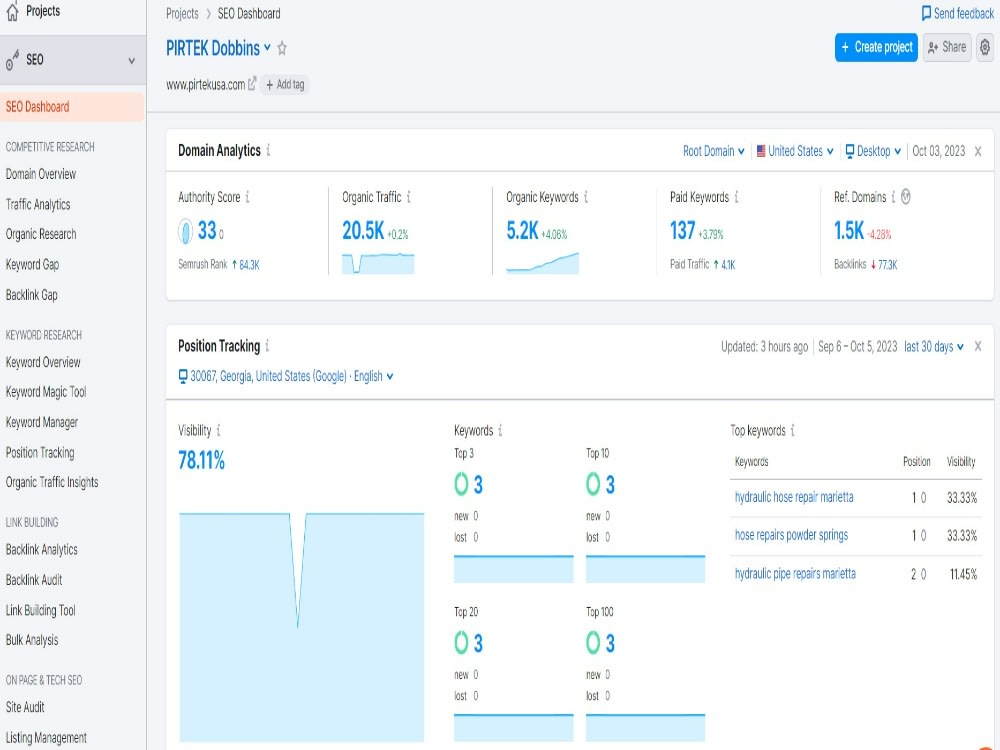The width and height of the screenshot is (1000, 750).
Task: Open Domain Overview from sidebar
Action: [41, 173]
